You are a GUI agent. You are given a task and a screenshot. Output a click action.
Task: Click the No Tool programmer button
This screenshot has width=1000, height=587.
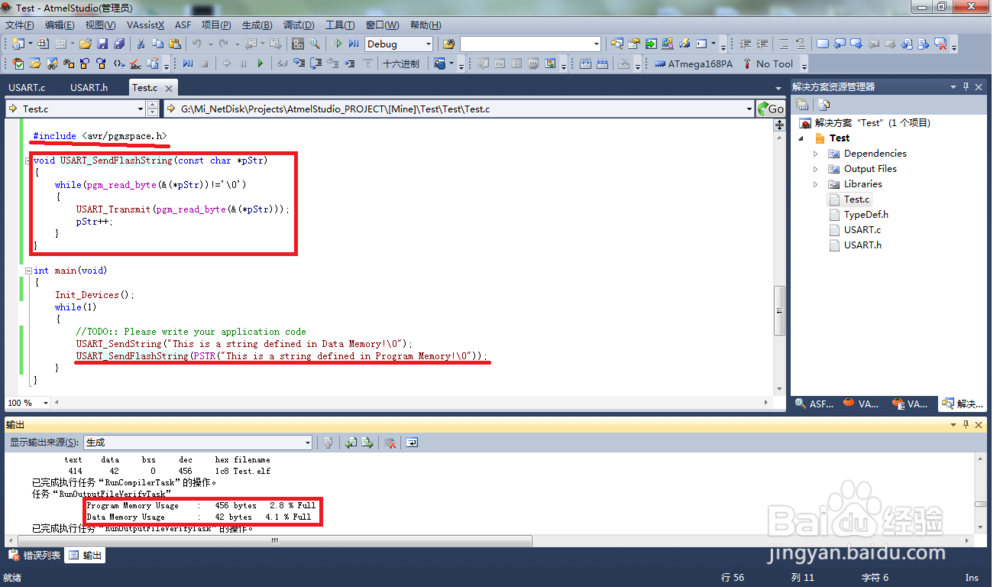(768, 64)
